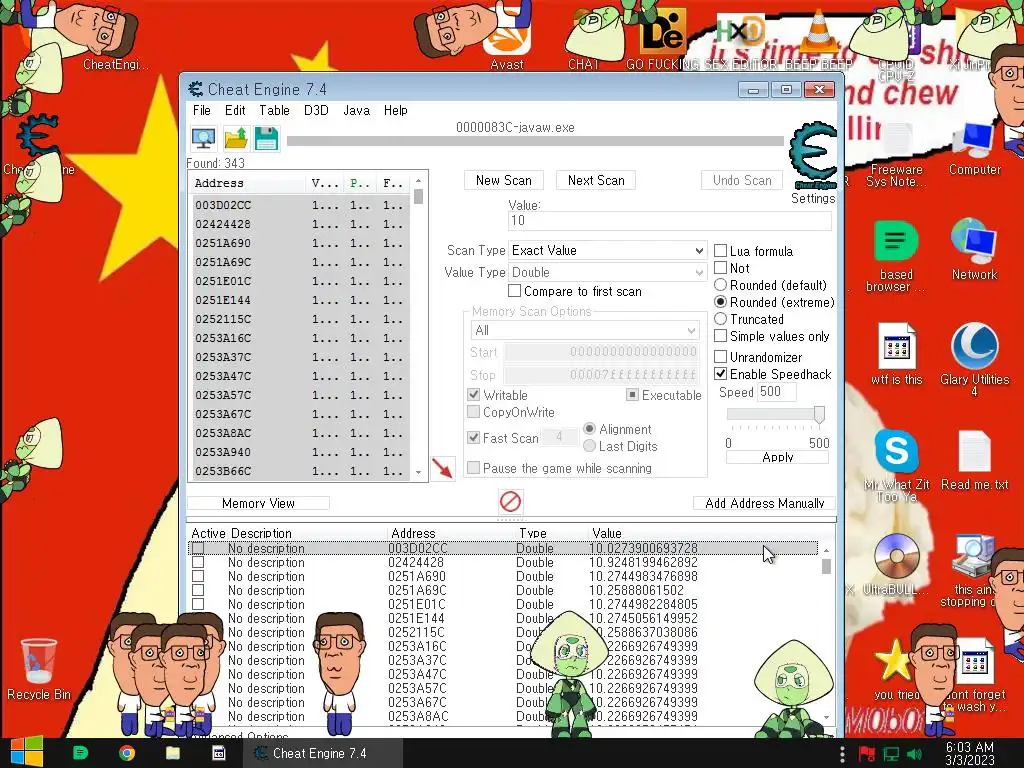The width and height of the screenshot is (1024, 768).
Task: Open the Help menu
Action: click(396, 110)
